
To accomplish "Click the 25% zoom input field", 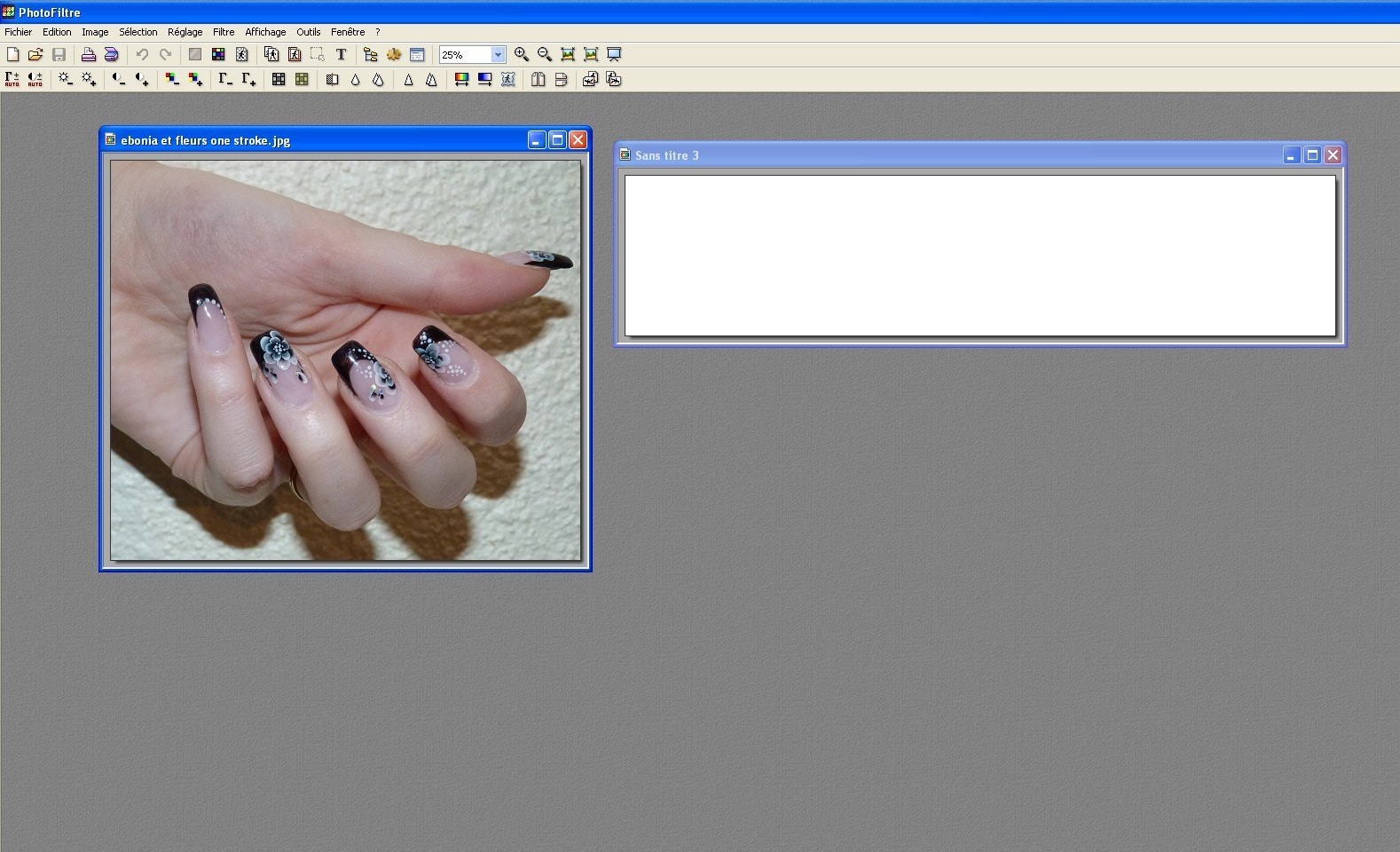I will point(465,55).
